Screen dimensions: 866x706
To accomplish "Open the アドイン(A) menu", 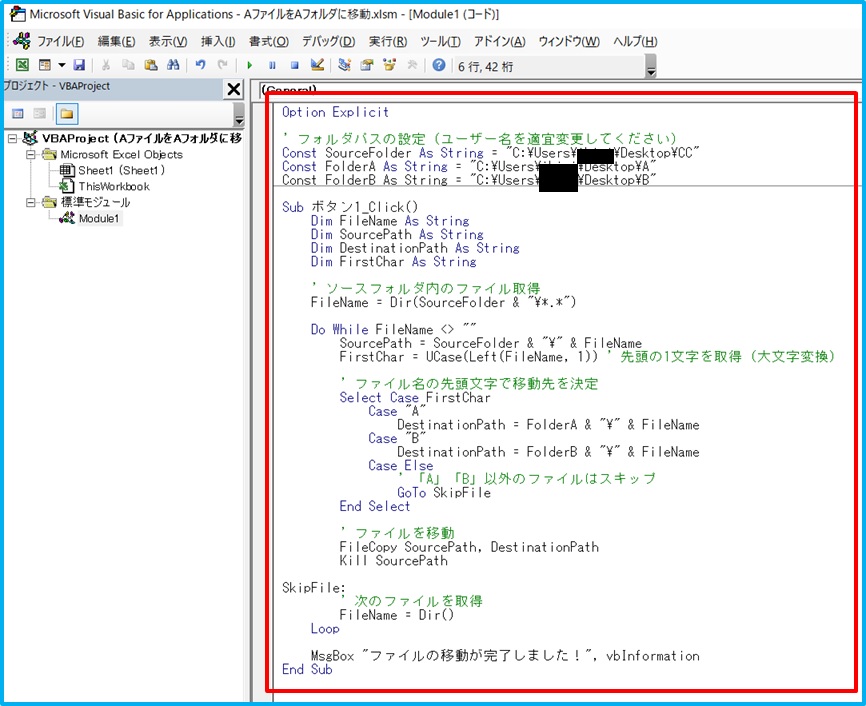I will click(499, 41).
